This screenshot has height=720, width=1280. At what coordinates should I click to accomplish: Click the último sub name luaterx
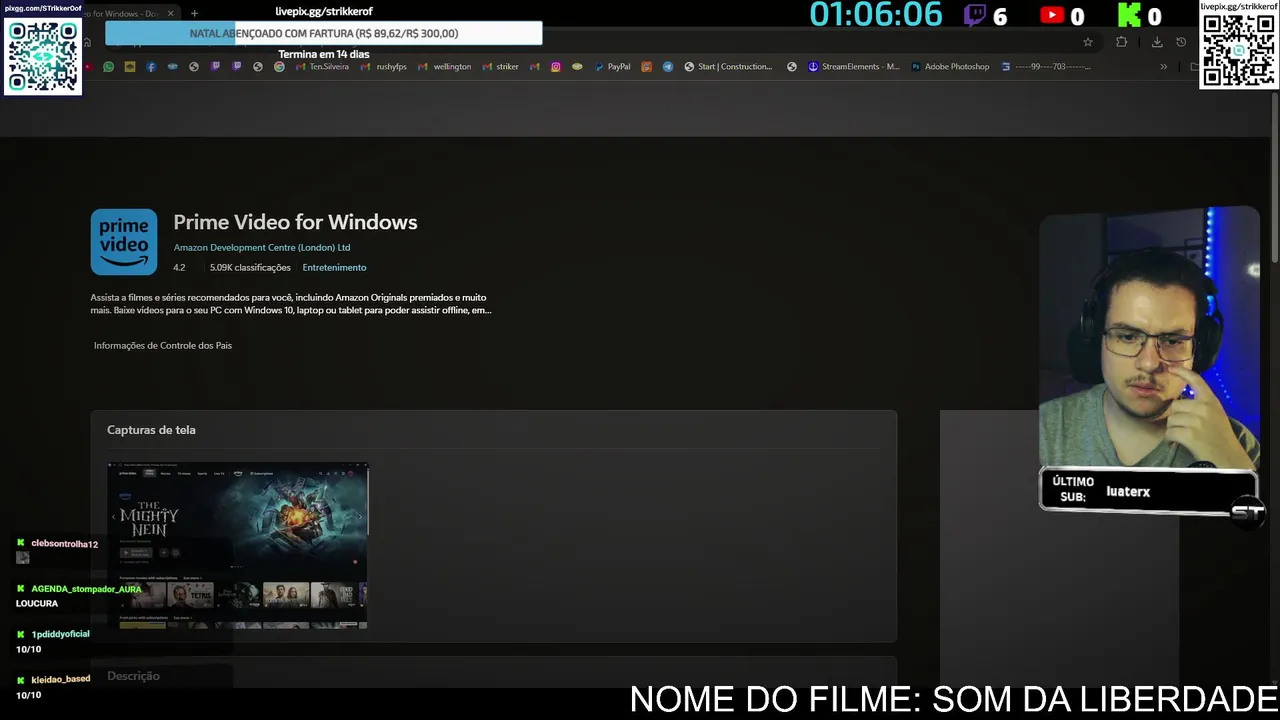1128,492
